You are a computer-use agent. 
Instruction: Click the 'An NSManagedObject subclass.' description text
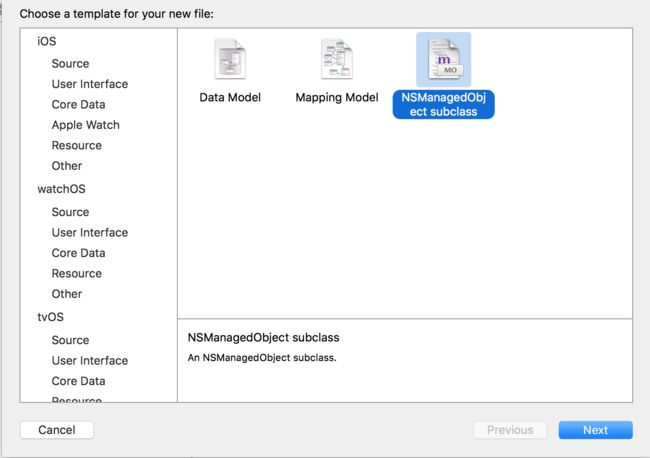point(262,358)
